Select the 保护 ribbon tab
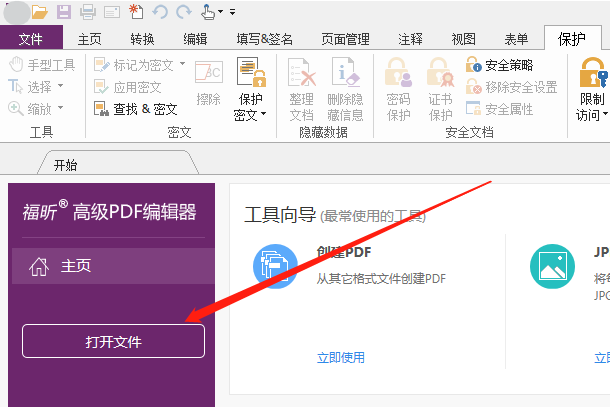610x407 pixels. tap(572, 38)
